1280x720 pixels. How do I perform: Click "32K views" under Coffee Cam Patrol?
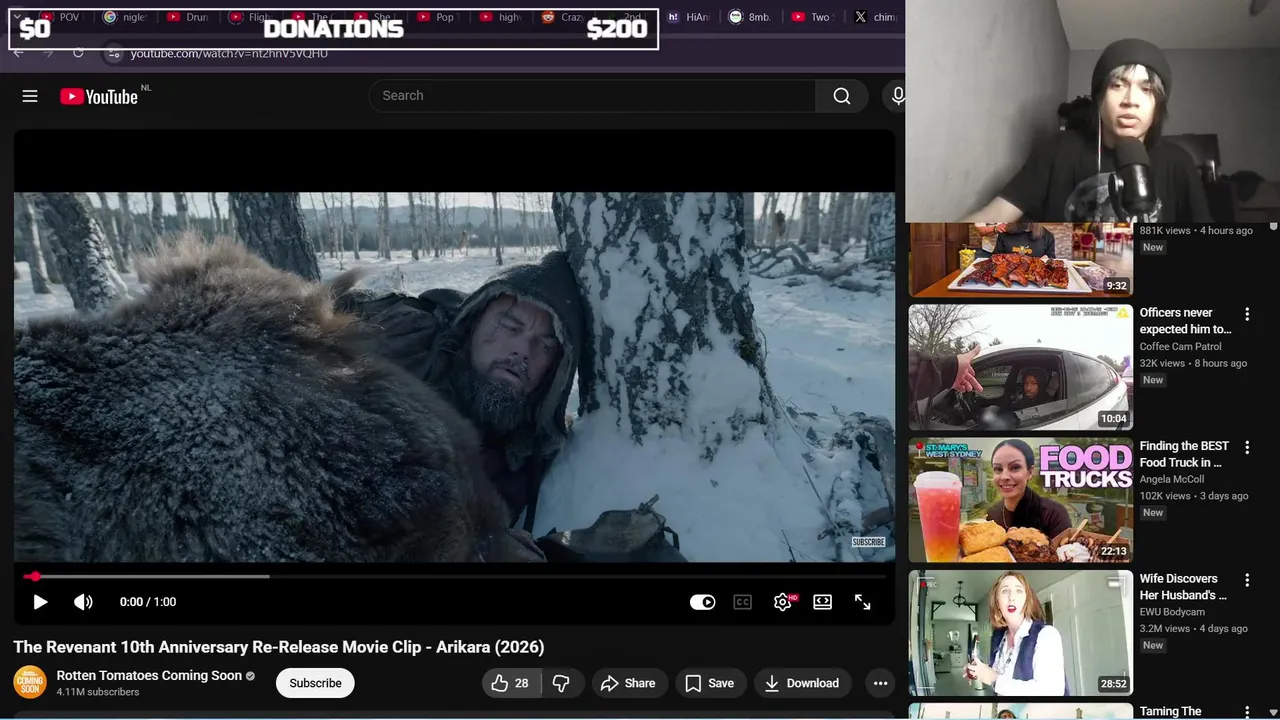1162,363
